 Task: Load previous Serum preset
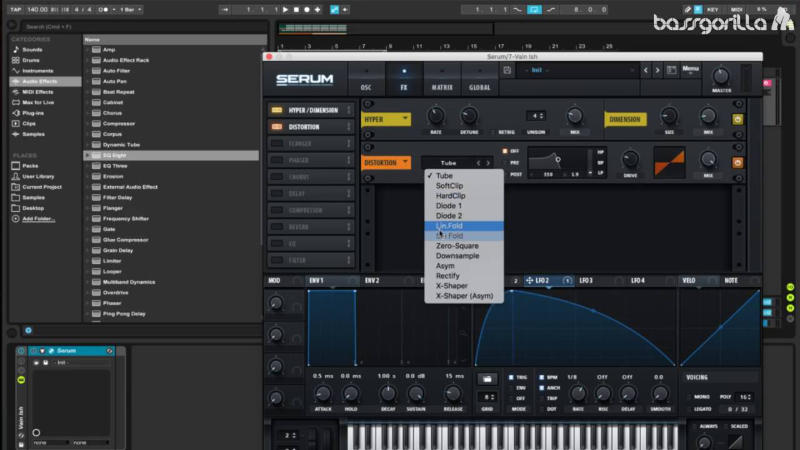[645, 70]
